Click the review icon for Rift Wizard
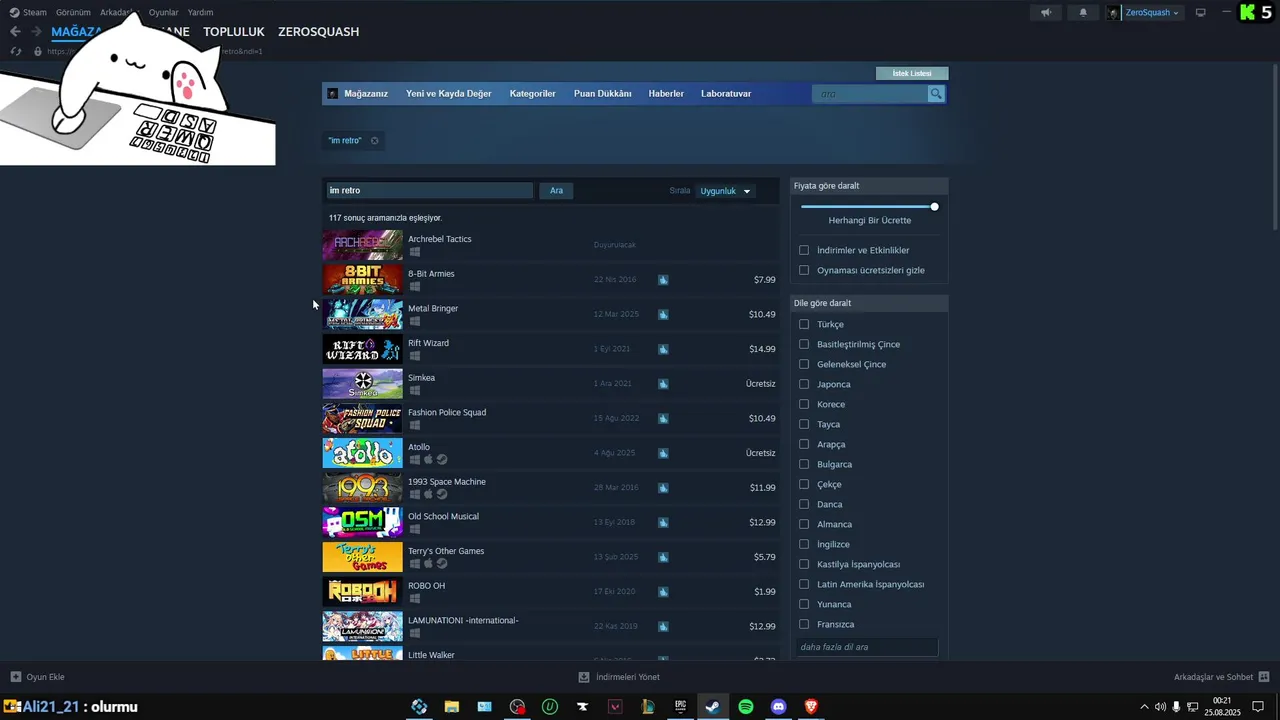The width and height of the screenshot is (1280, 720). [663, 349]
